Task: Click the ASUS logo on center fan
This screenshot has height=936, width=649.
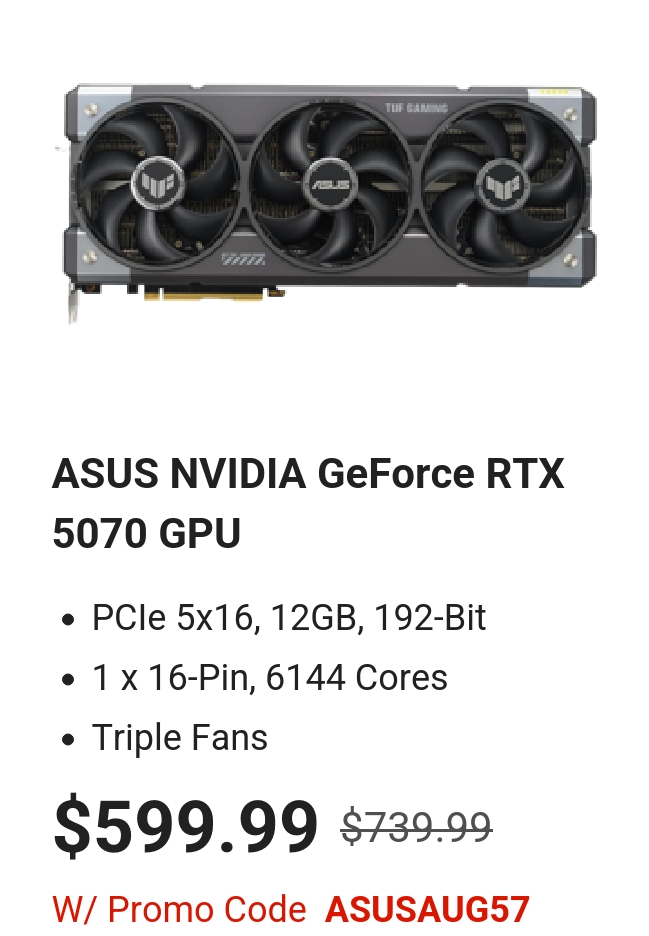Action: (330, 183)
